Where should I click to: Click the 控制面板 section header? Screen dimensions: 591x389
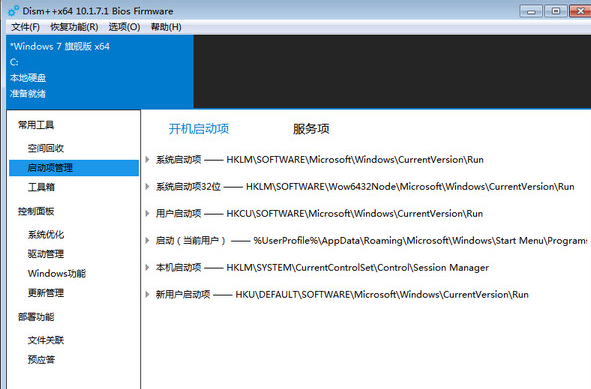tap(36, 211)
